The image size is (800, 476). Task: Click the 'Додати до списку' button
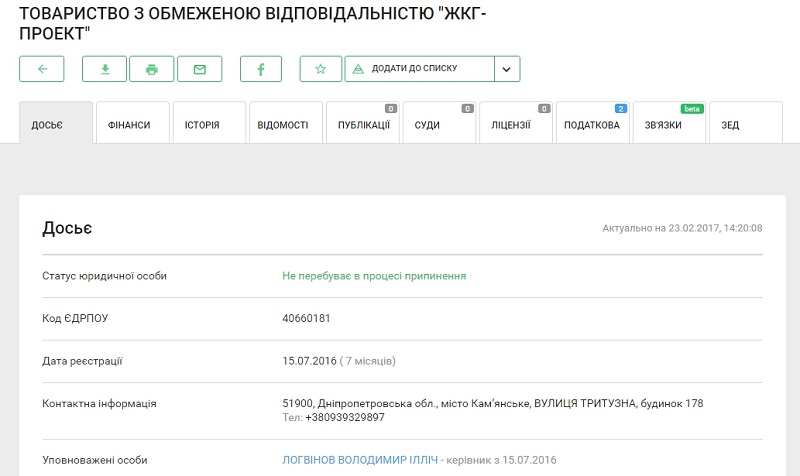point(419,69)
